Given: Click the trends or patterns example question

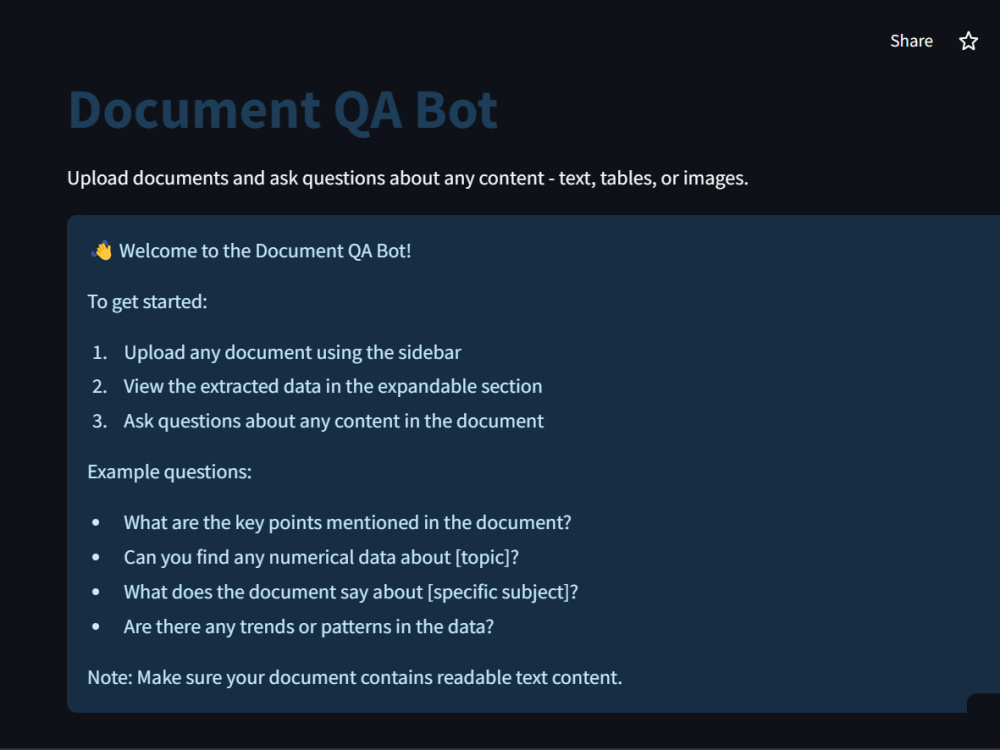Looking at the screenshot, I should [309, 627].
